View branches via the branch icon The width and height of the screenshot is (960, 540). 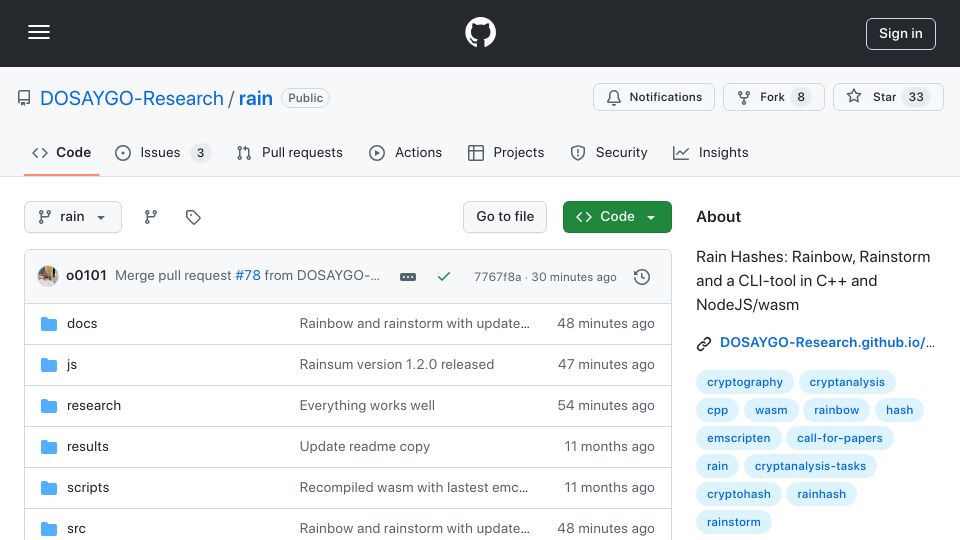pyautogui.click(x=151, y=217)
